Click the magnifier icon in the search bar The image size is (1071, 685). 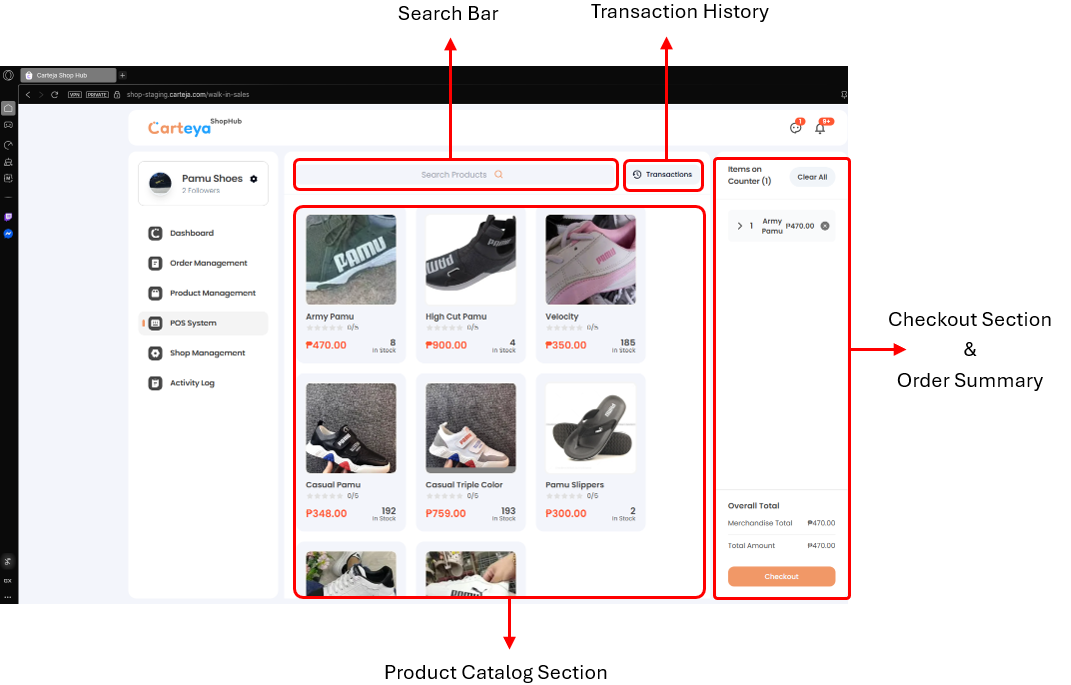499,174
